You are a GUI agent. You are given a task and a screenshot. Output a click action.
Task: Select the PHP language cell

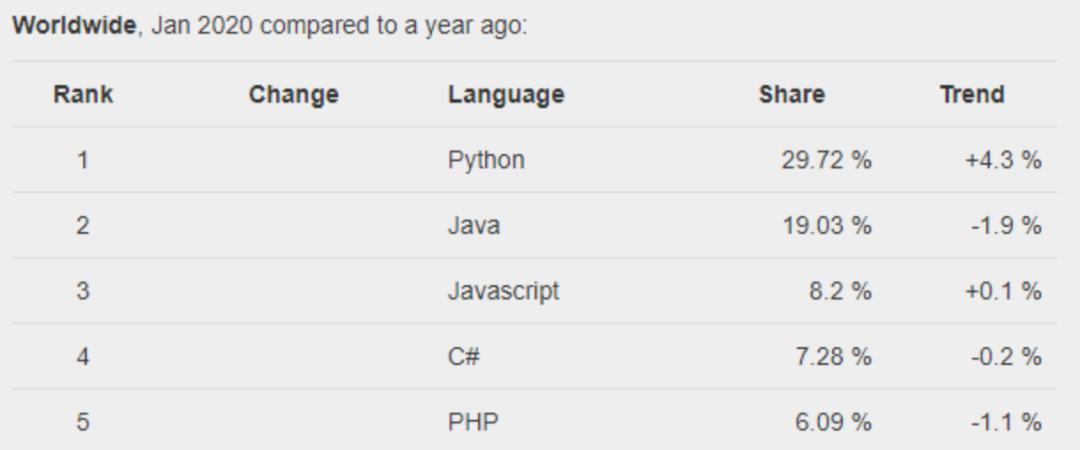click(x=473, y=422)
